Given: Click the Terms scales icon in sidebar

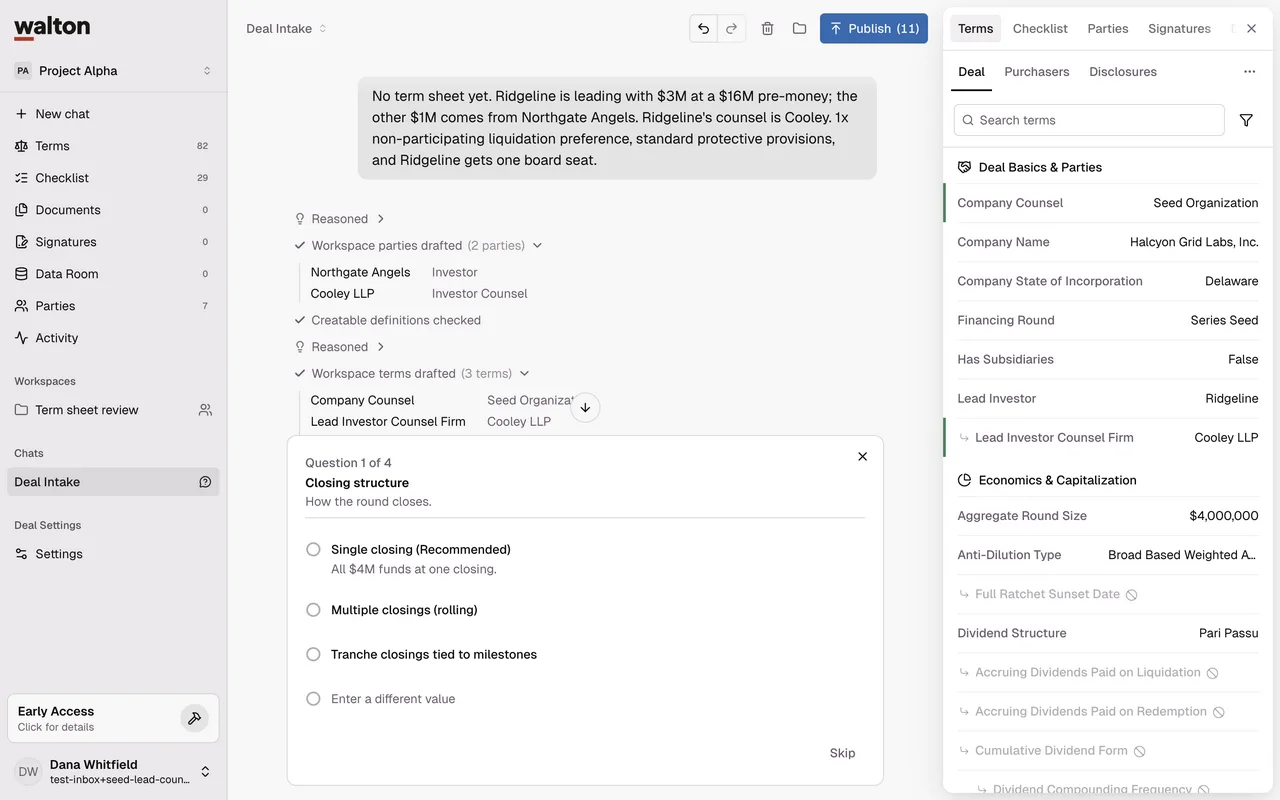Looking at the screenshot, I should pyautogui.click(x=21, y=146).
